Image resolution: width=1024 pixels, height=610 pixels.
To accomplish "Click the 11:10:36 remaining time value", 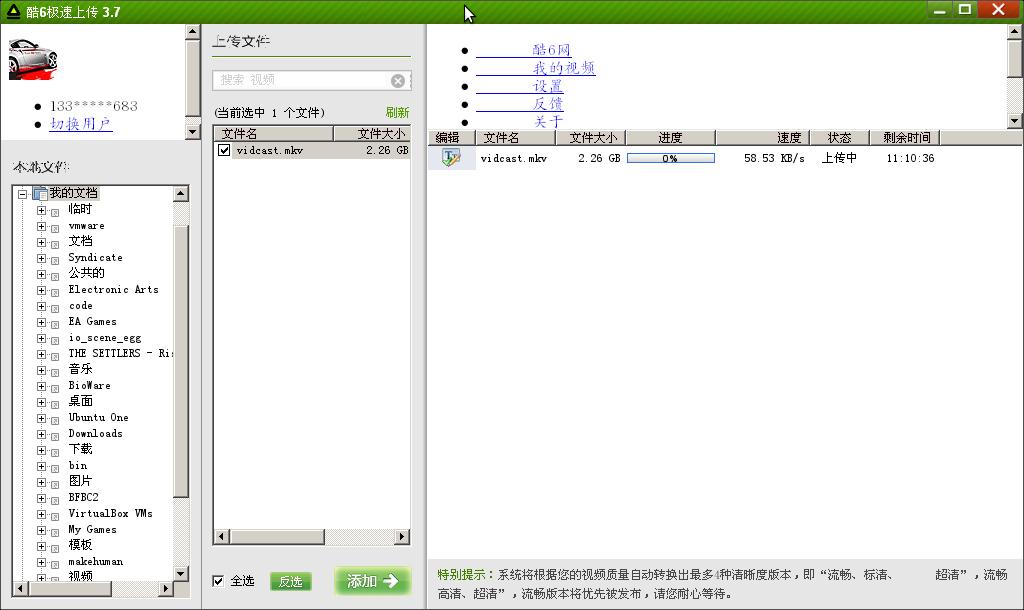I will point(910,158).
